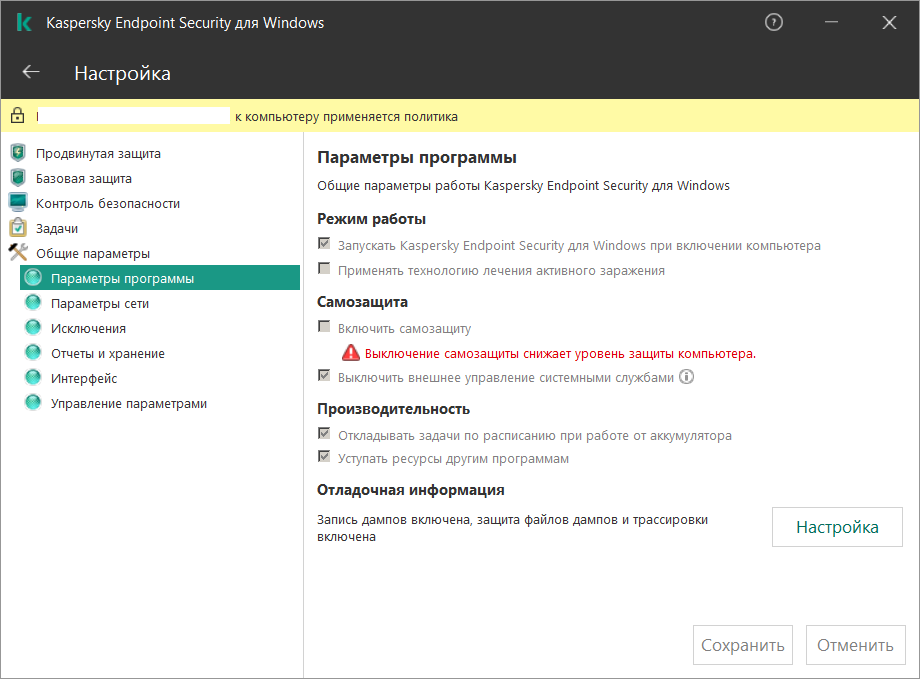Open the Интерфейс settings page
Viewport: 920px width, 679px height.
[x=84, y=378]
